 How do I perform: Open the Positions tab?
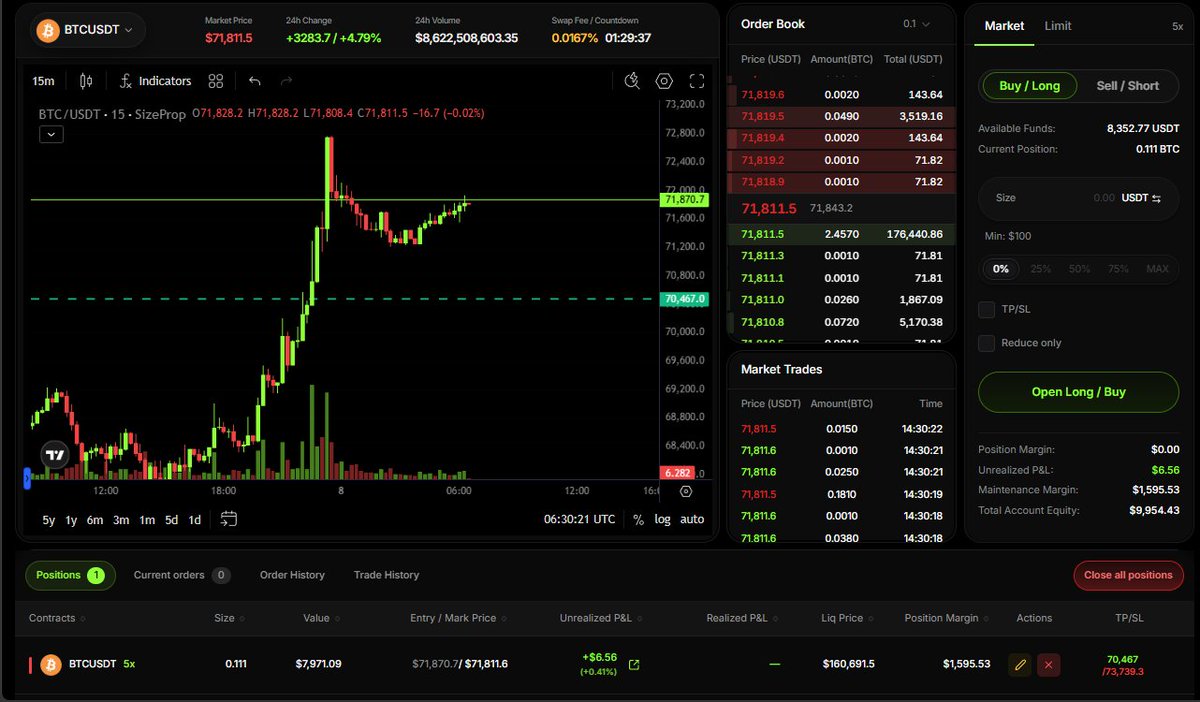[x=70, y=575]
